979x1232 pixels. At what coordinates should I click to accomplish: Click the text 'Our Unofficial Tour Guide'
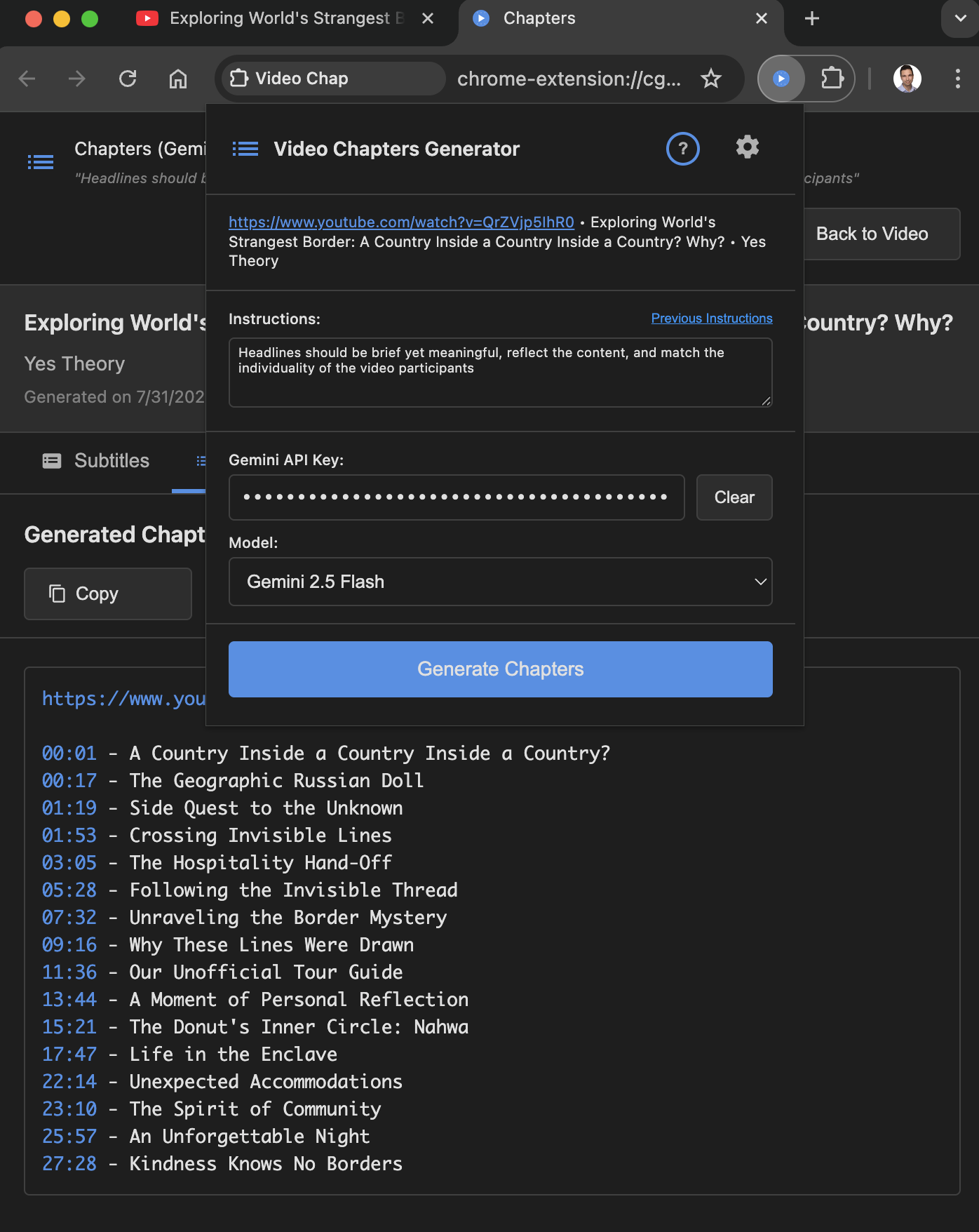pos(266,972)
